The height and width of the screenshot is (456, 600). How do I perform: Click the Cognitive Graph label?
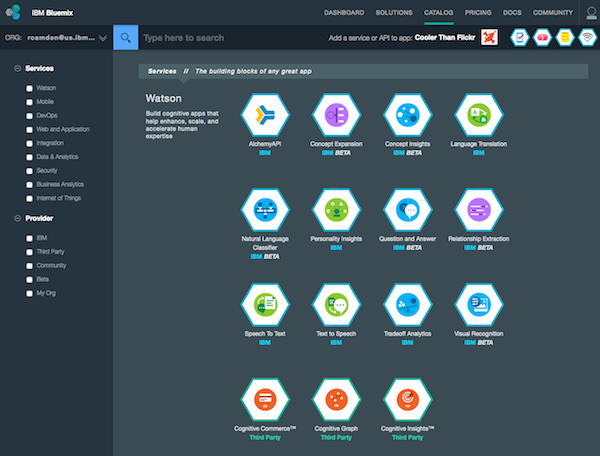click(x=336, y=428)
